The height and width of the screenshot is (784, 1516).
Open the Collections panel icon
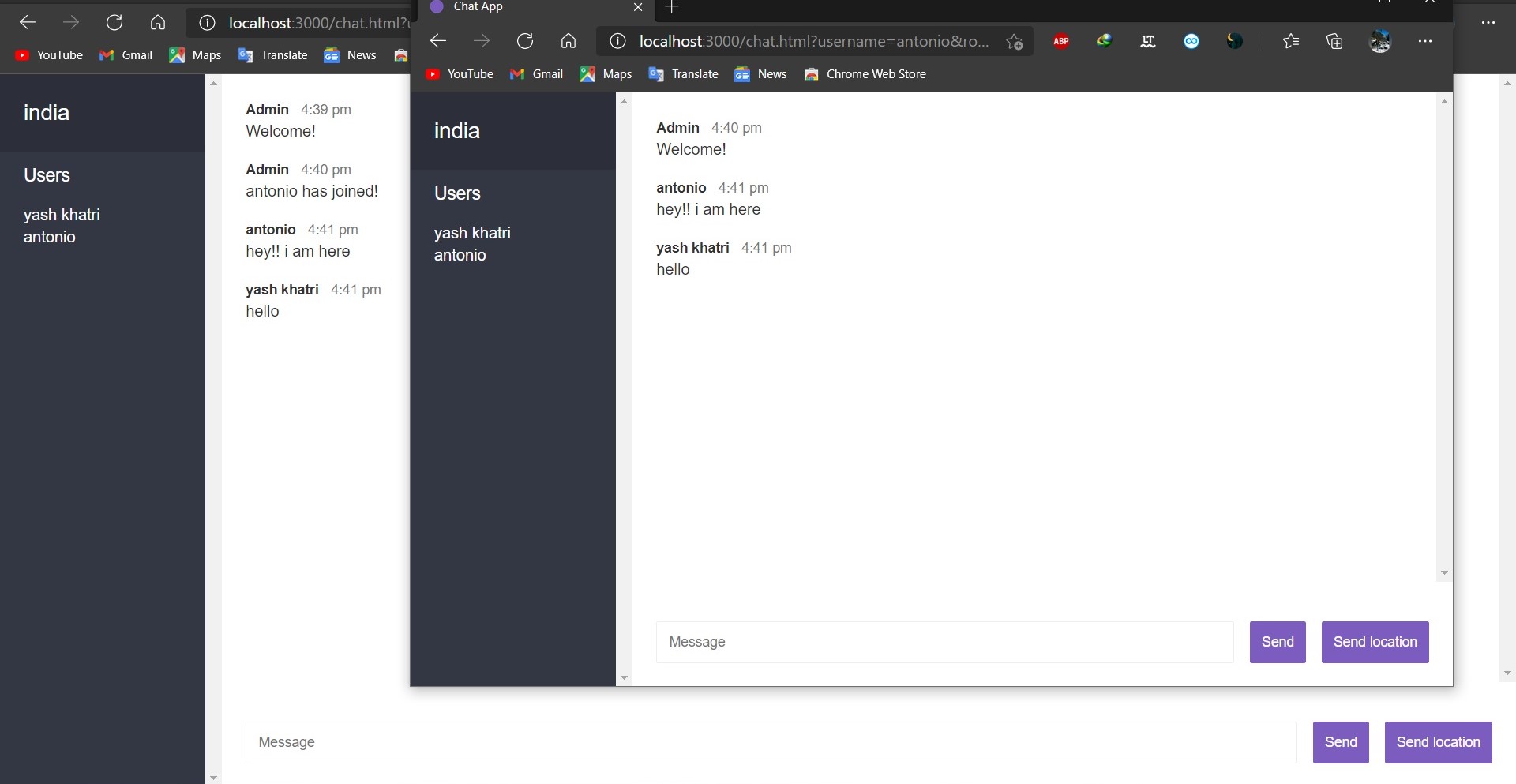1335,41
